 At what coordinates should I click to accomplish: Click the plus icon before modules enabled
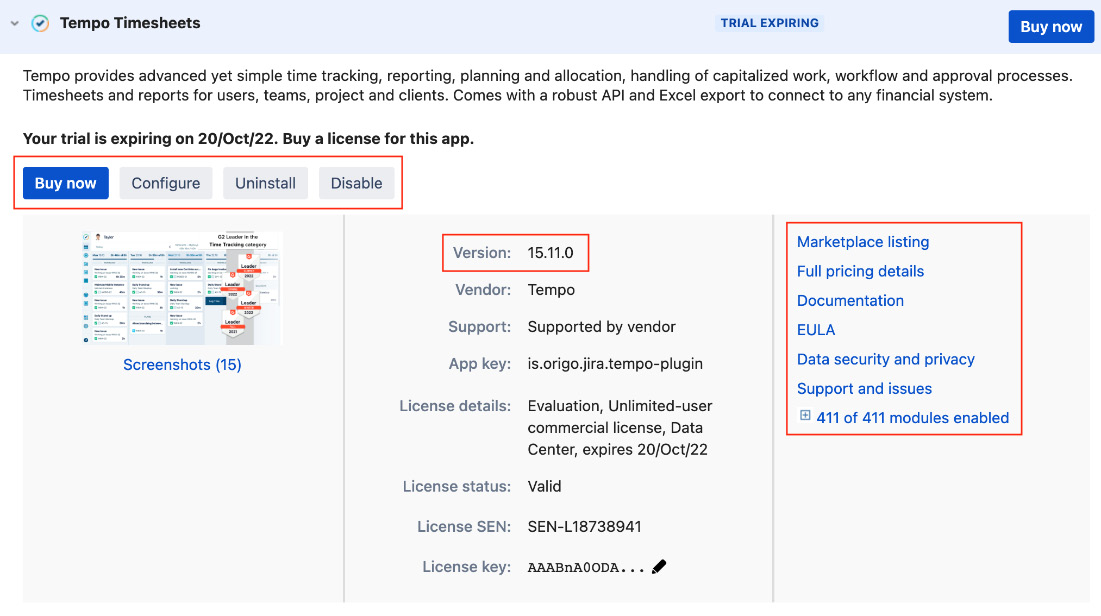pos(805,415)
